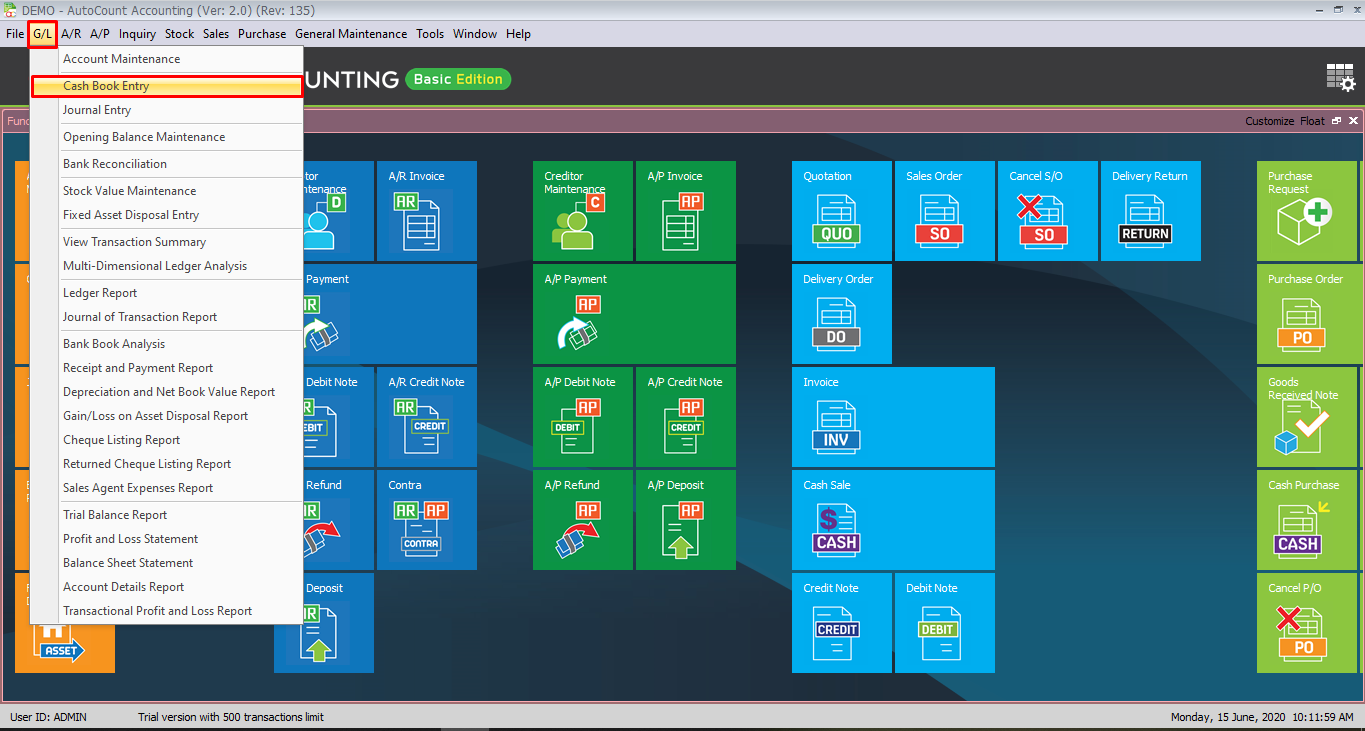The width and height of the screenshot is (1365, 731).
Task: Open Balance Sheet Statement
Action: coord(167,563)
